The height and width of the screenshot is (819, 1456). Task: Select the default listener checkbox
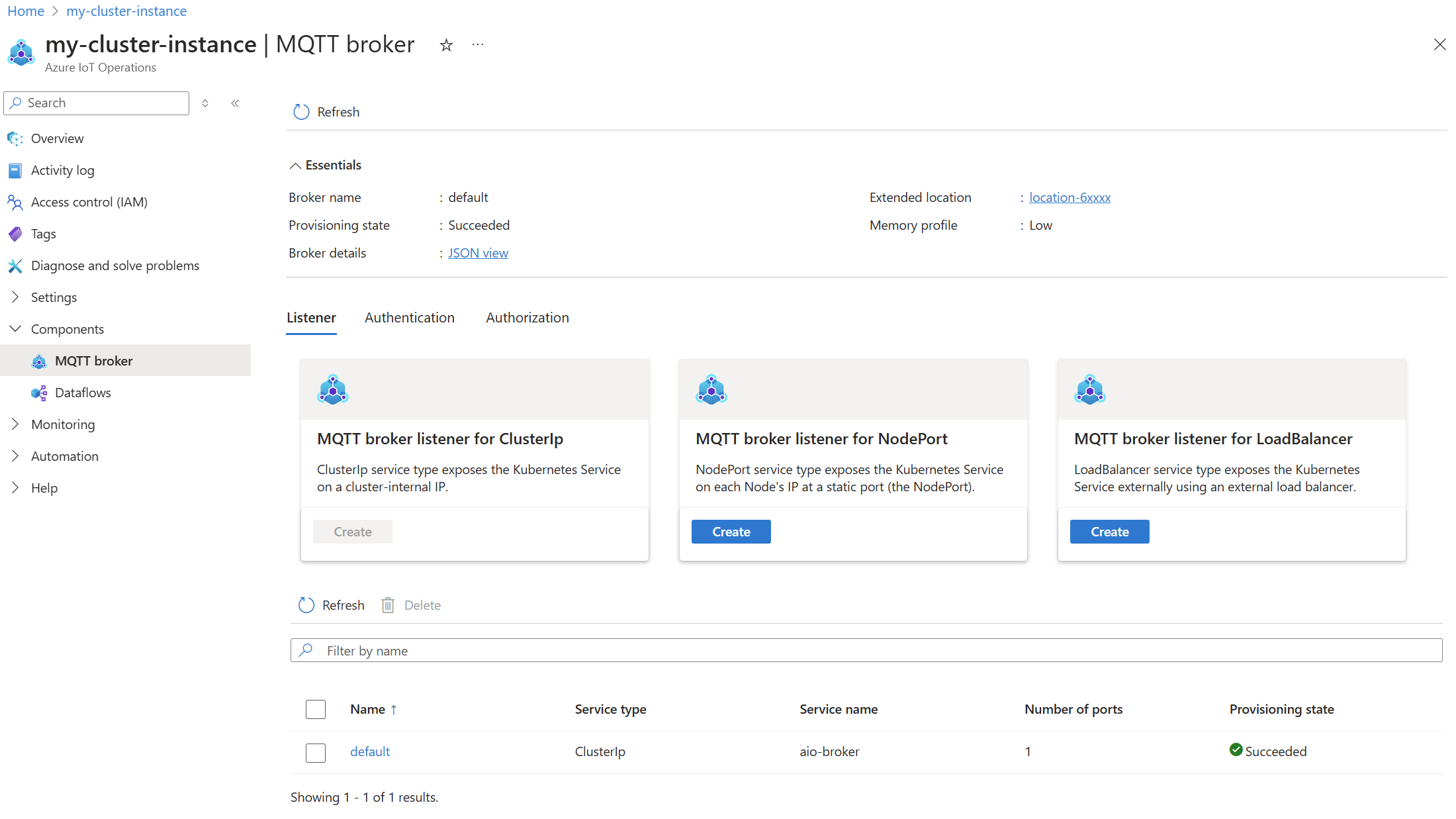[316, 751]
